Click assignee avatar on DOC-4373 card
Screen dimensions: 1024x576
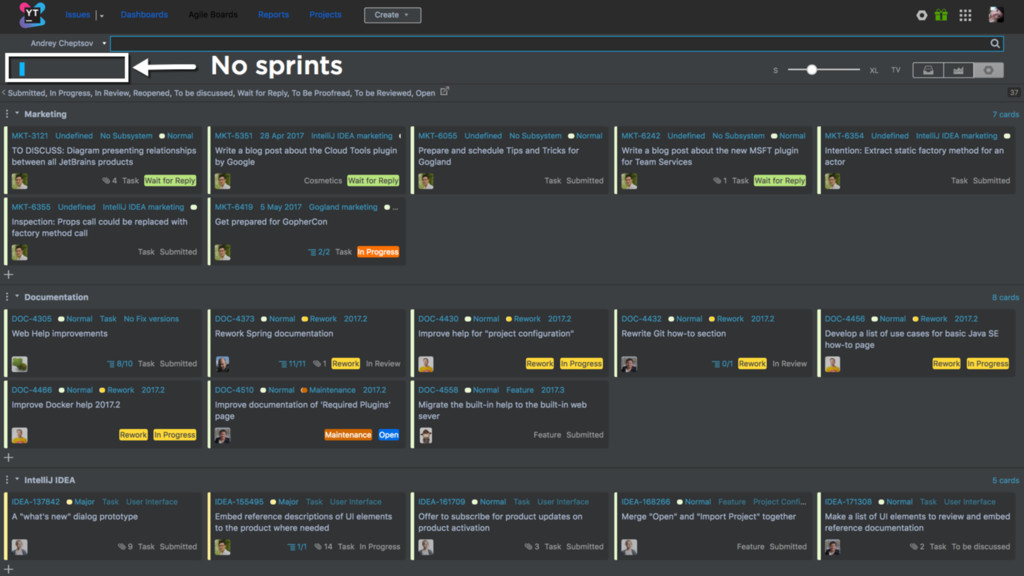tap(223, 364)
